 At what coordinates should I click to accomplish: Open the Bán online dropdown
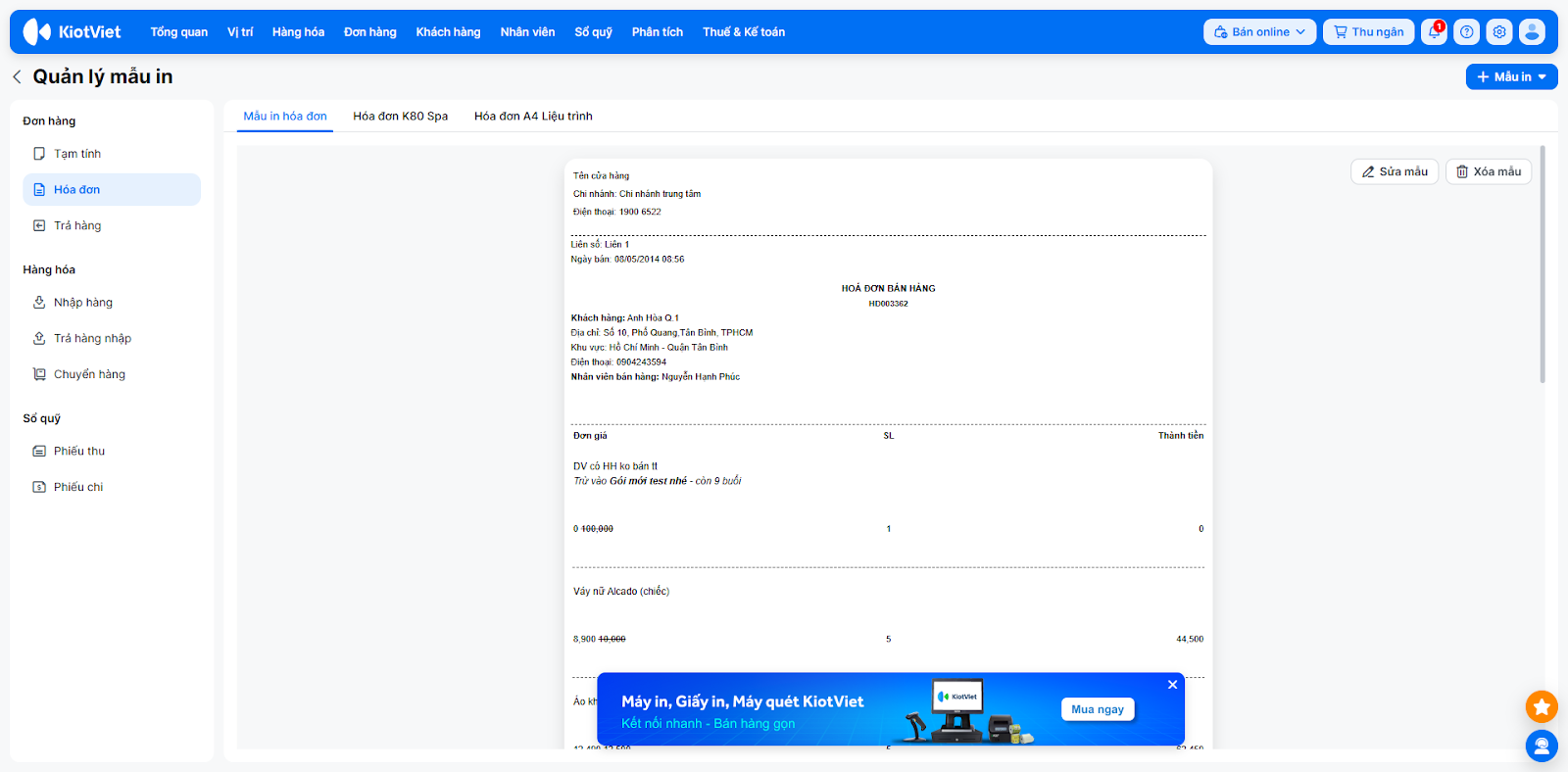pyautogui.click(x=1259, y=32)
